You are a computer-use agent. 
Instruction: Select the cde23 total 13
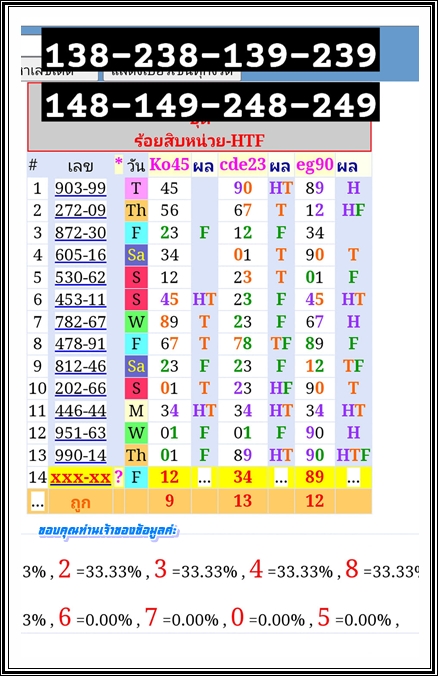(243, 501)
